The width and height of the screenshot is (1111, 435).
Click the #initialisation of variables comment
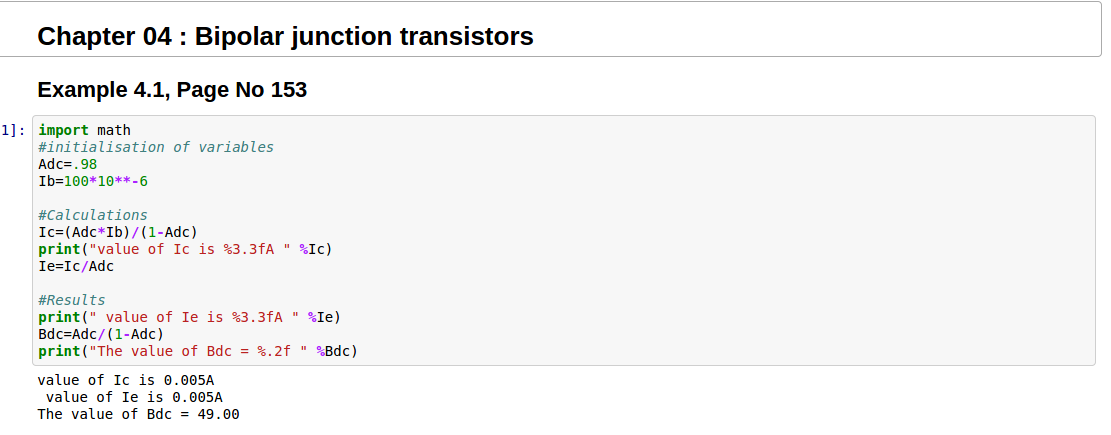pos(155,147)
